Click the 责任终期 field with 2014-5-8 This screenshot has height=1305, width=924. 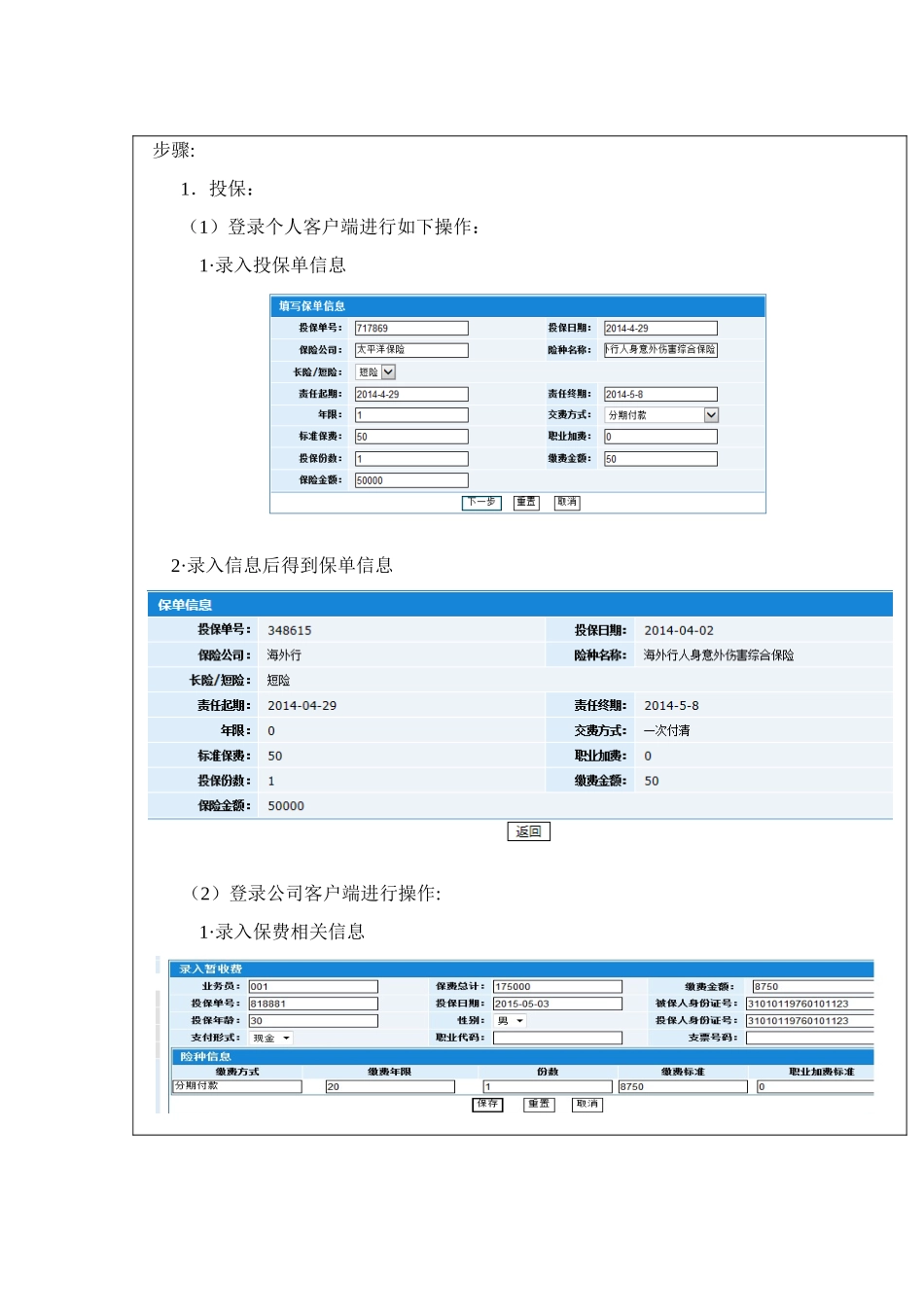660,394
